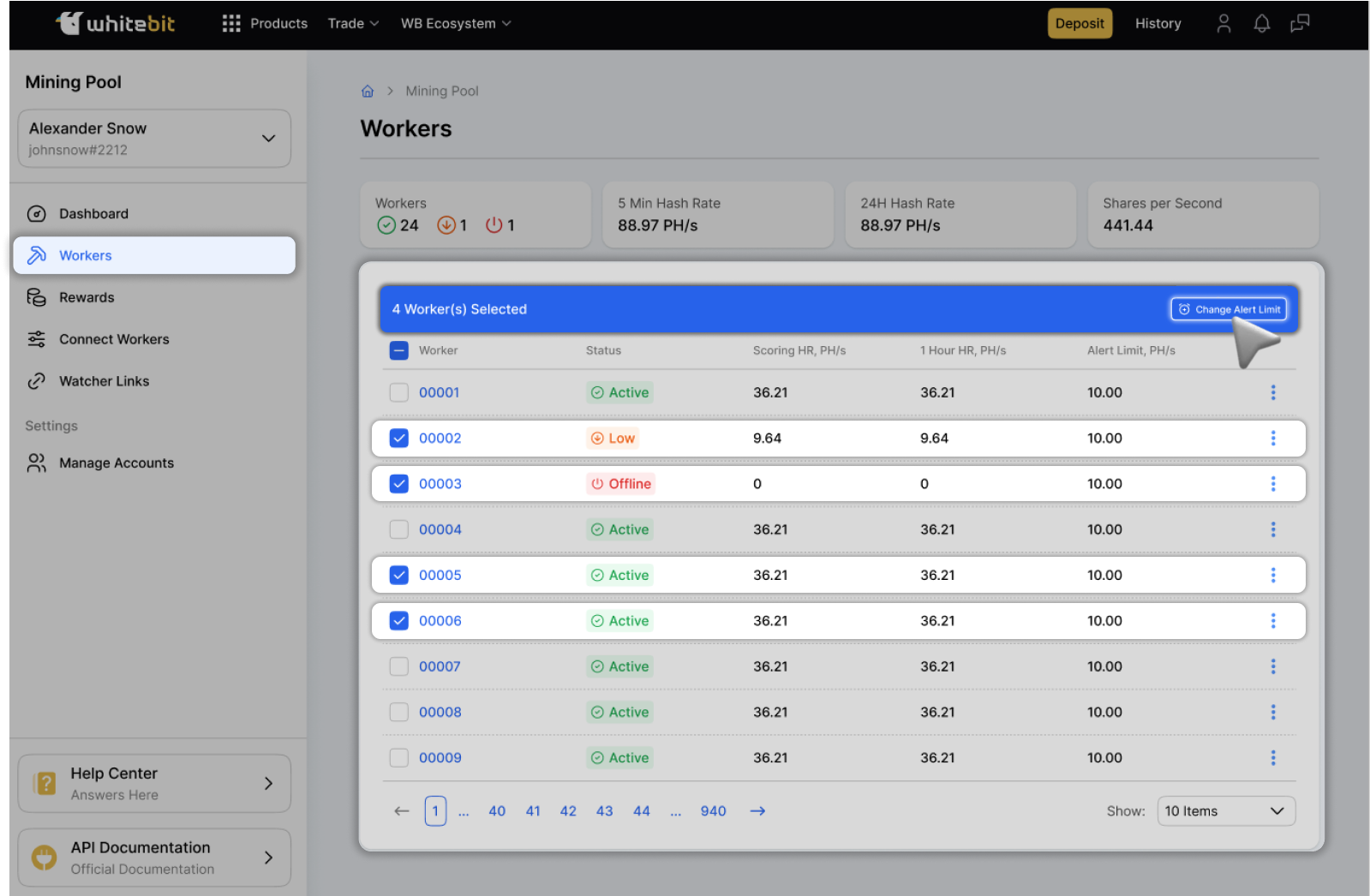Open the chat messages icon
The width and height of the screenshot is (1370, 896).
[1300, 24]
